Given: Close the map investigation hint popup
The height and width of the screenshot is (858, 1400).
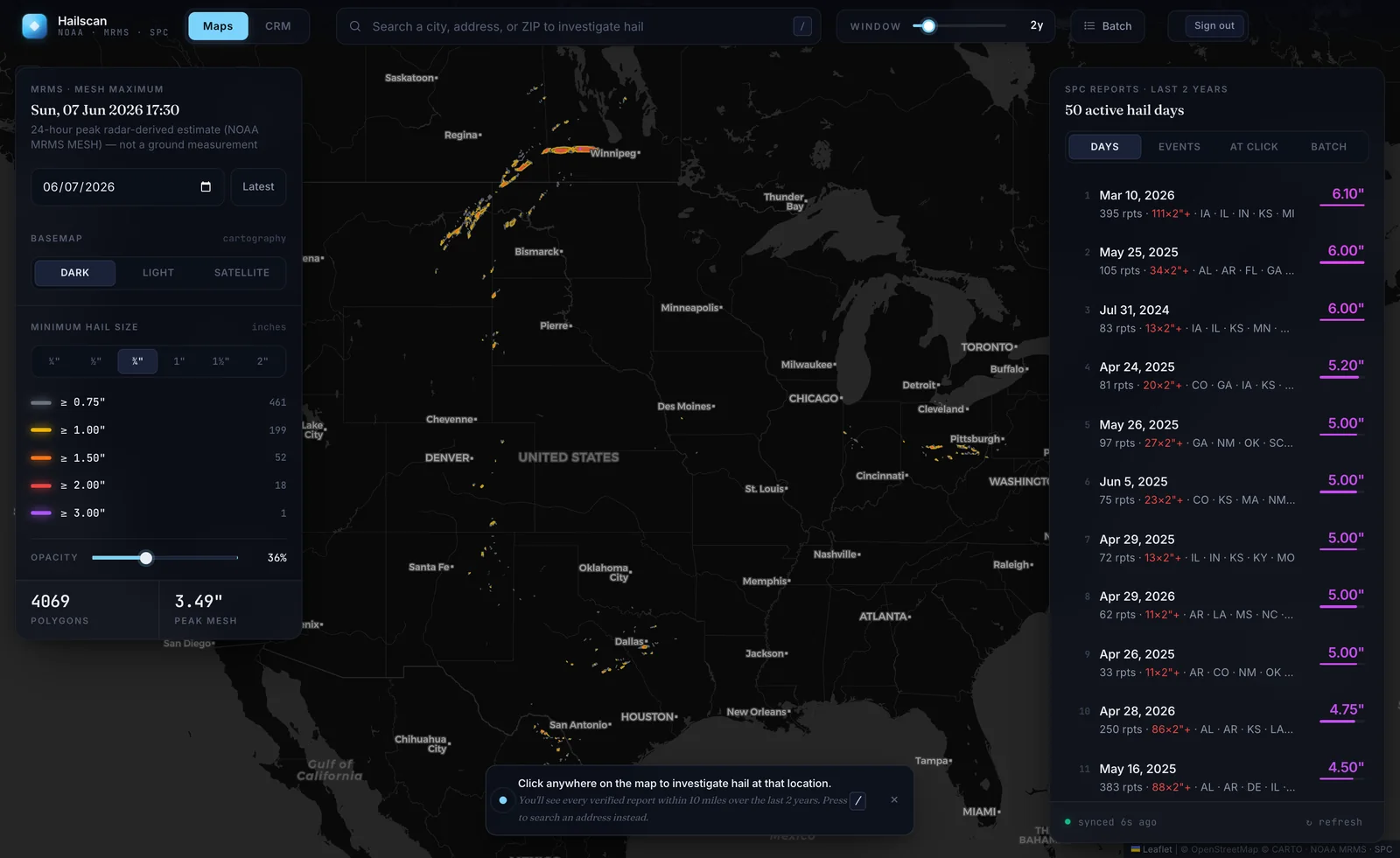Looking at the screenshot, I should click(x=894, y=799).
